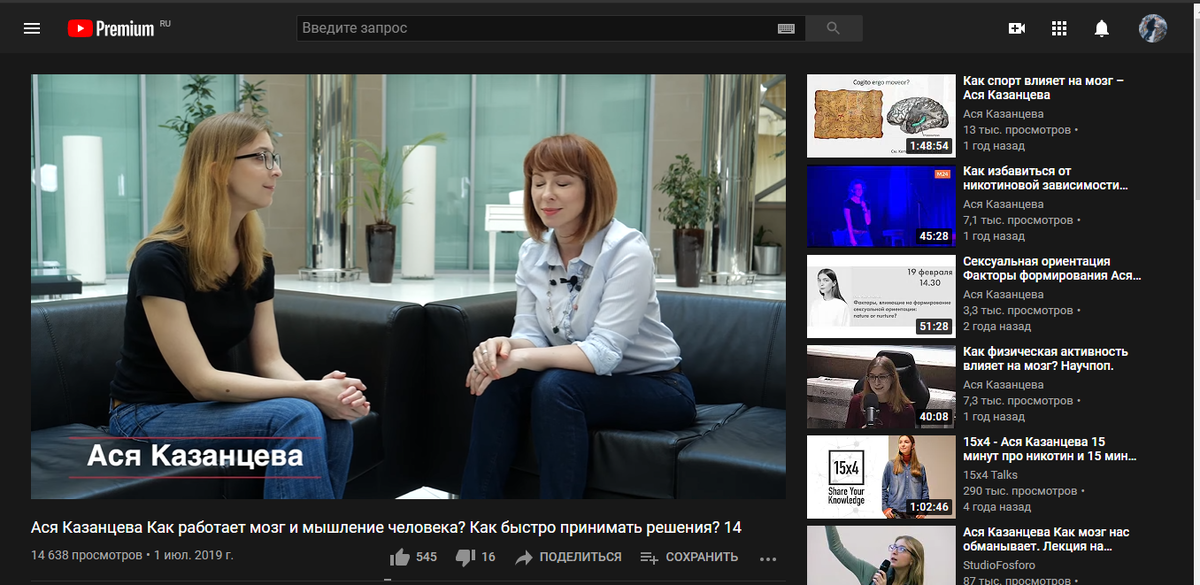The height and width of the screenshot is (585, 1200).
Task: Open the nicotine addiction video thumbnail
Action: tap(880, 206)
